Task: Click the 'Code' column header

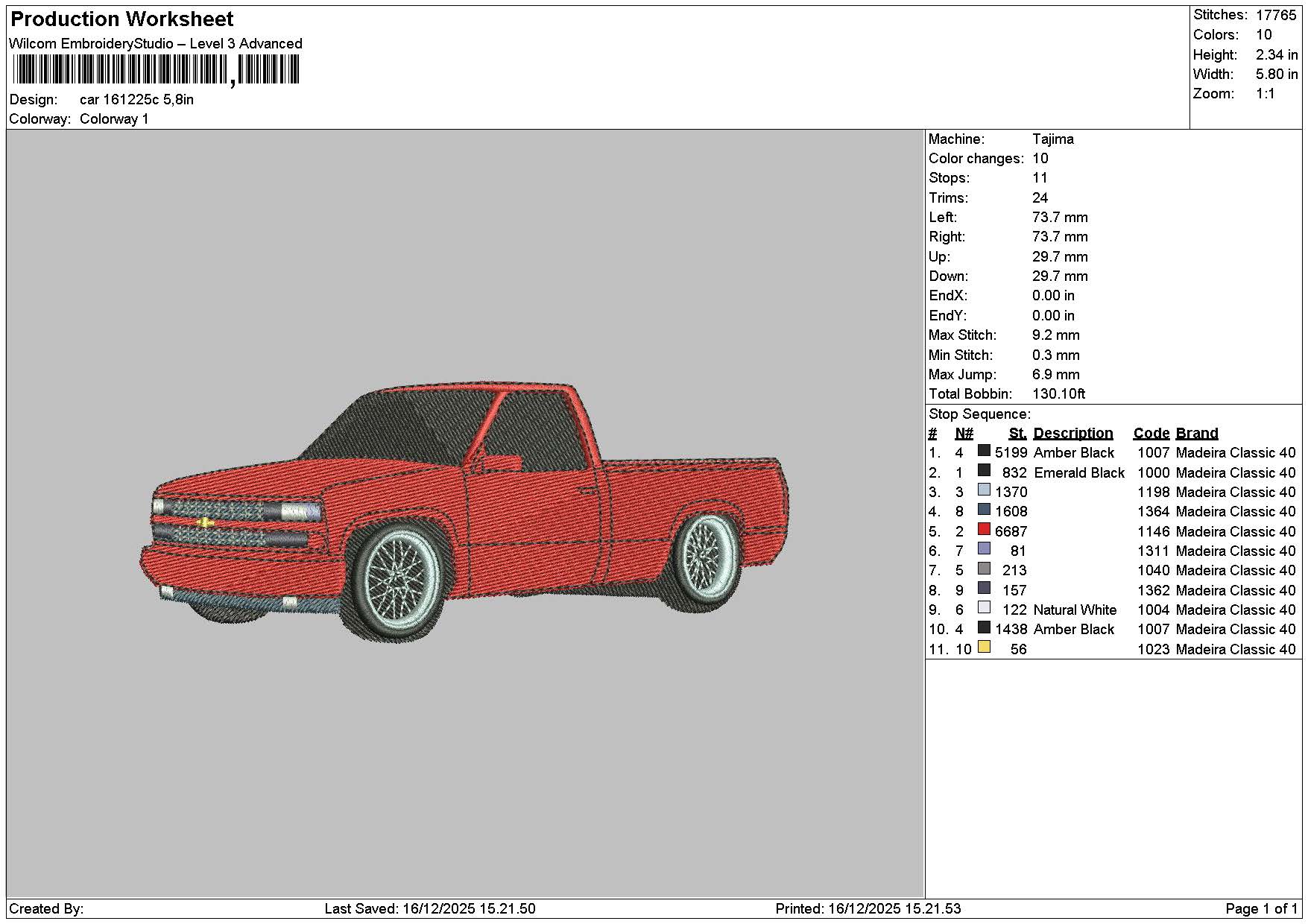Action: coord(1151,434)
